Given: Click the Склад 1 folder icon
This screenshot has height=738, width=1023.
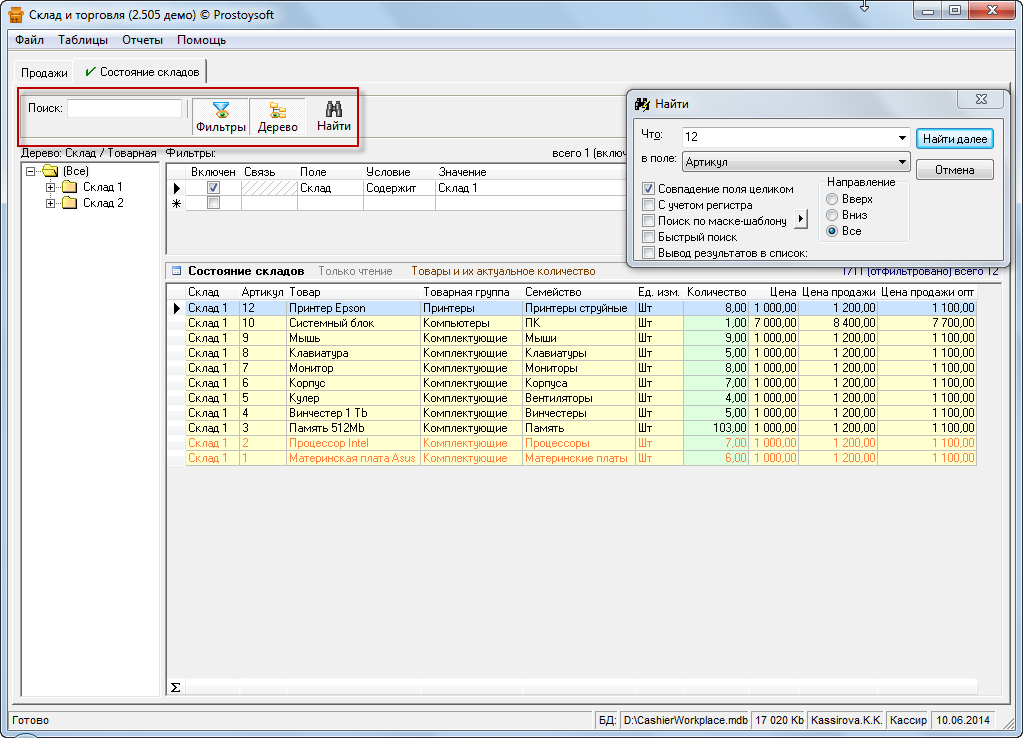Looking at the screenshot, I should [x=69, y=187].
